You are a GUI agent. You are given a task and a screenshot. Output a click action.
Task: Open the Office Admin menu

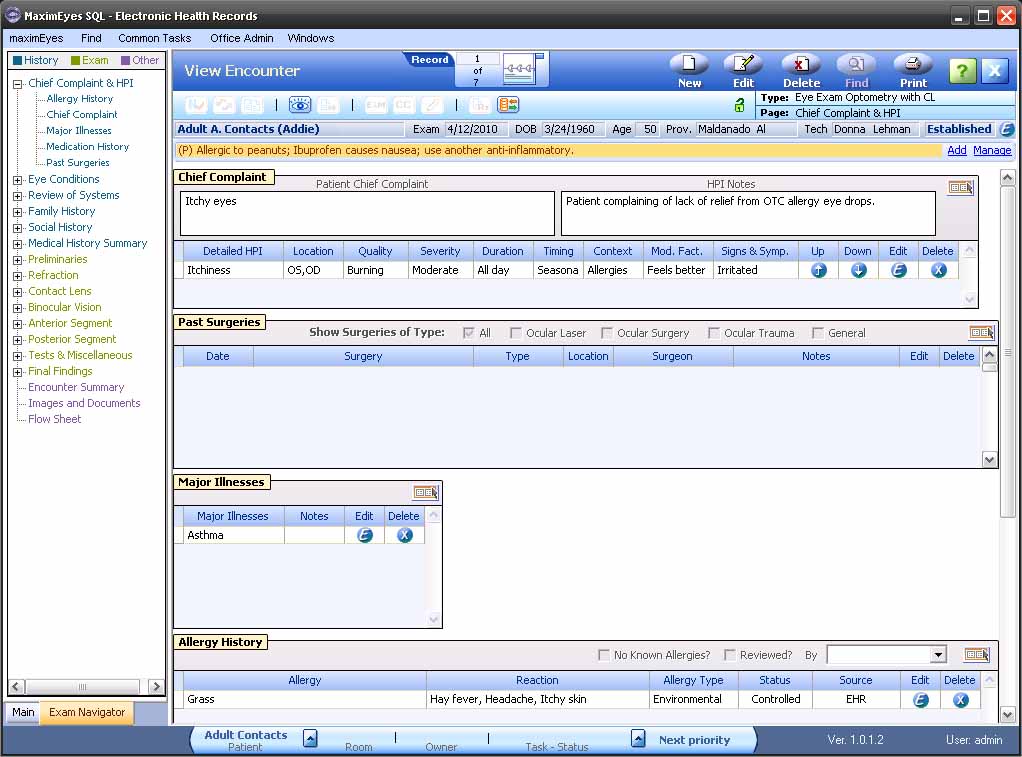241,38
